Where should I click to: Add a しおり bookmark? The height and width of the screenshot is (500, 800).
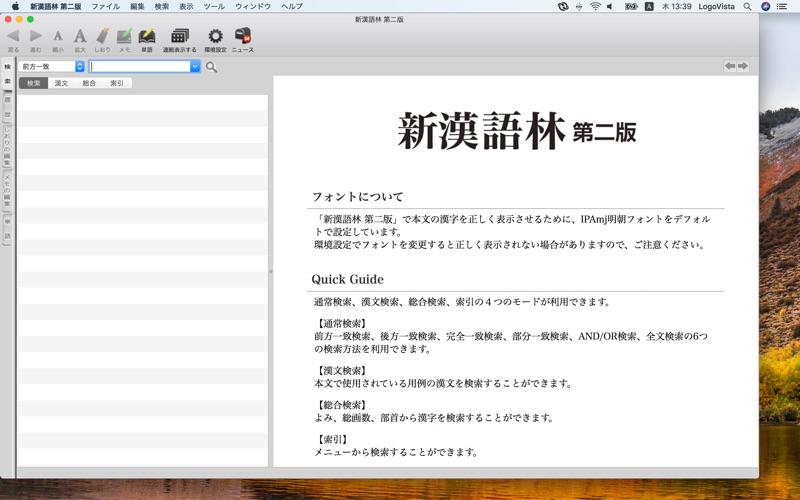(x=102, y=37)
